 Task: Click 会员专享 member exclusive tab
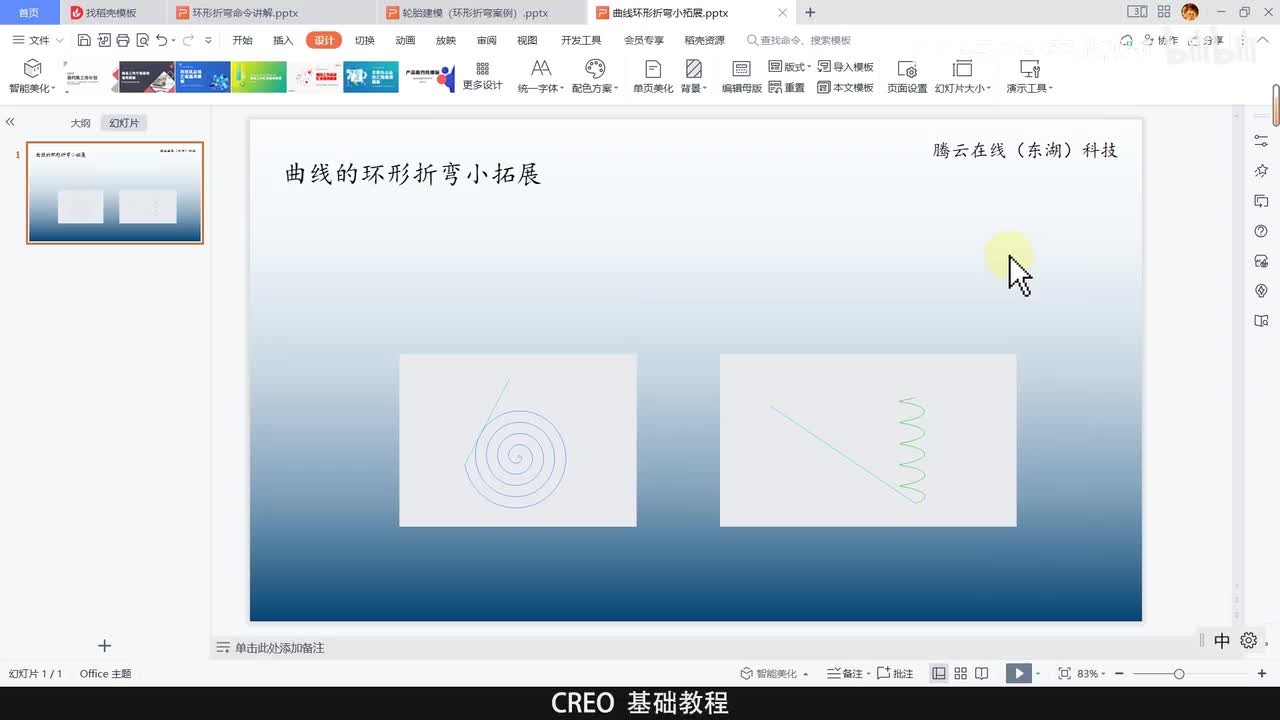(x=644, y=40)
